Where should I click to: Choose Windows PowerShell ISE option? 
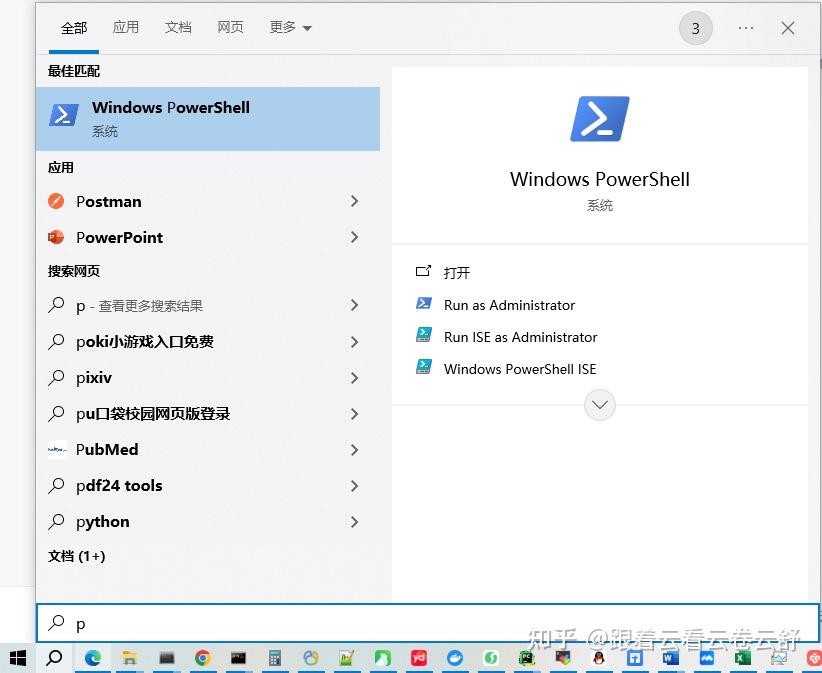click(520, 369)
